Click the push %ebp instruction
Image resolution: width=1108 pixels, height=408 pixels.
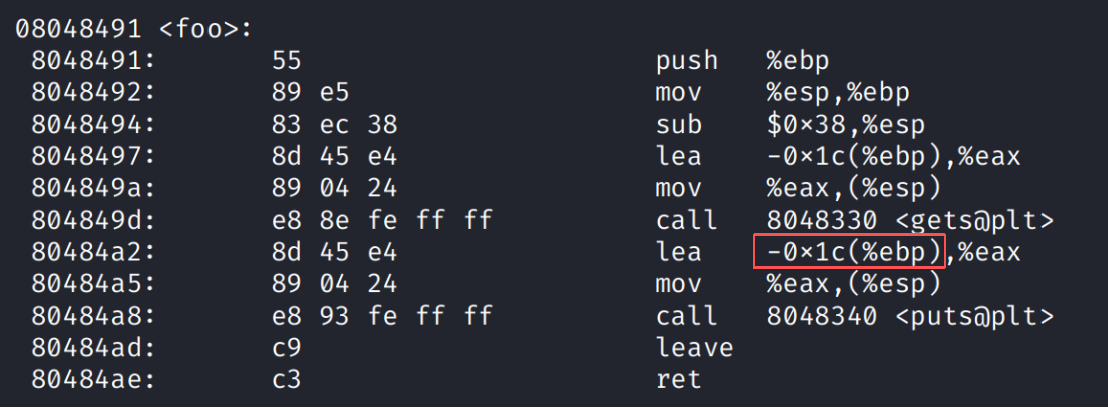click(686, 60)
